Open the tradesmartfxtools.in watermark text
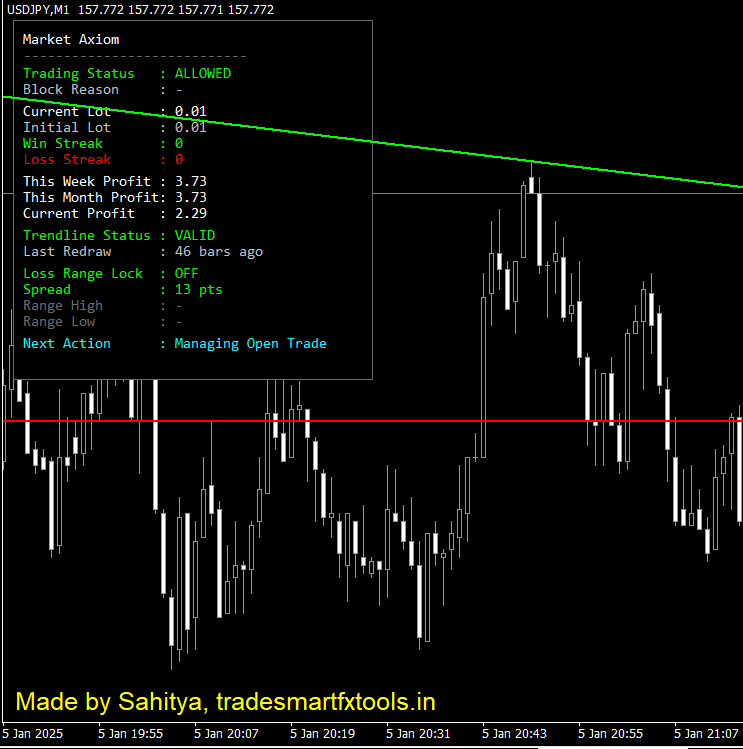The width and height of the screenshot is (743, 749). click(x=325, y=701)
